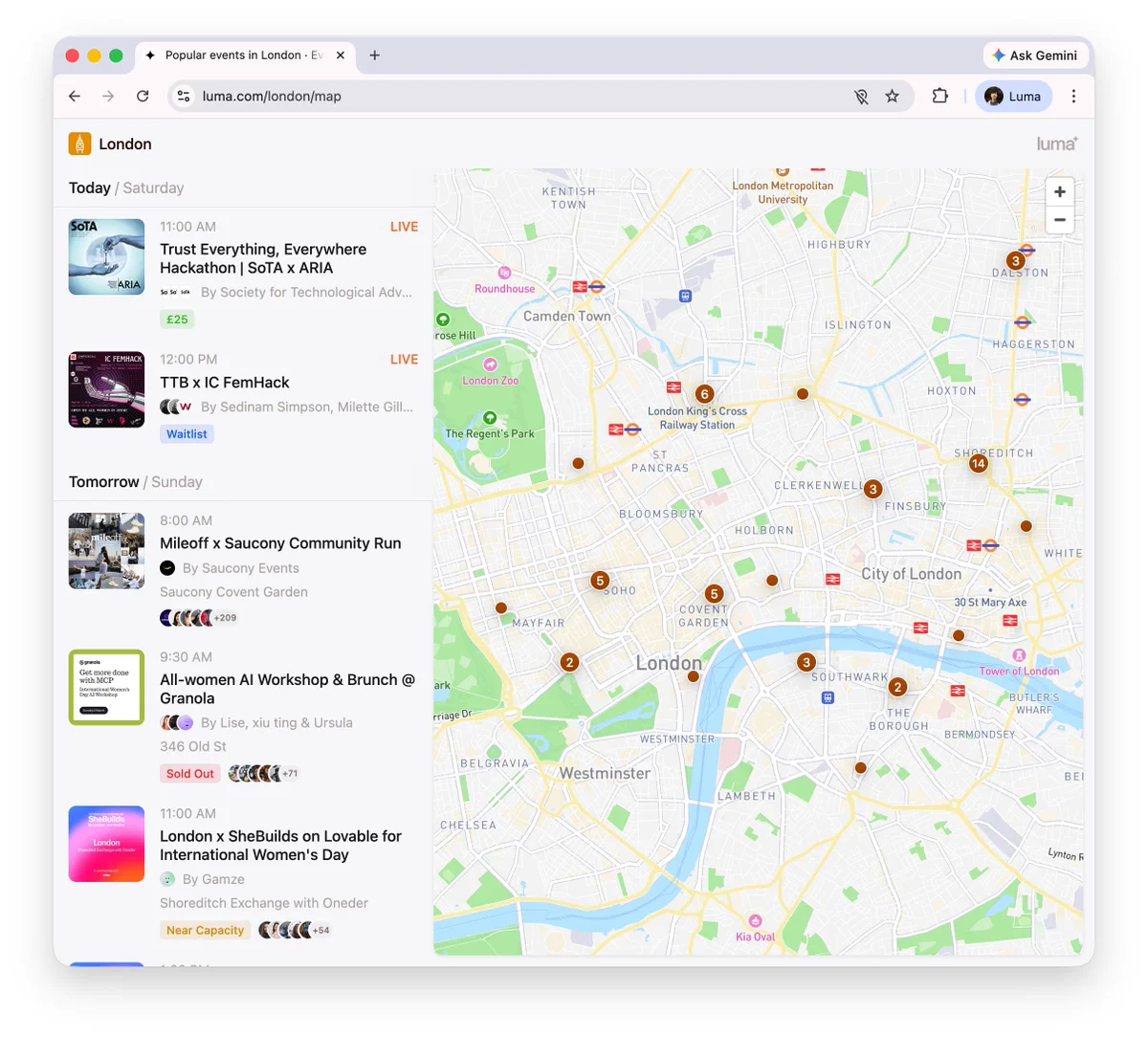
Task: Click 'By Sedinam Simpson, Milette Gill...' host text
Action: click(306, 408)
